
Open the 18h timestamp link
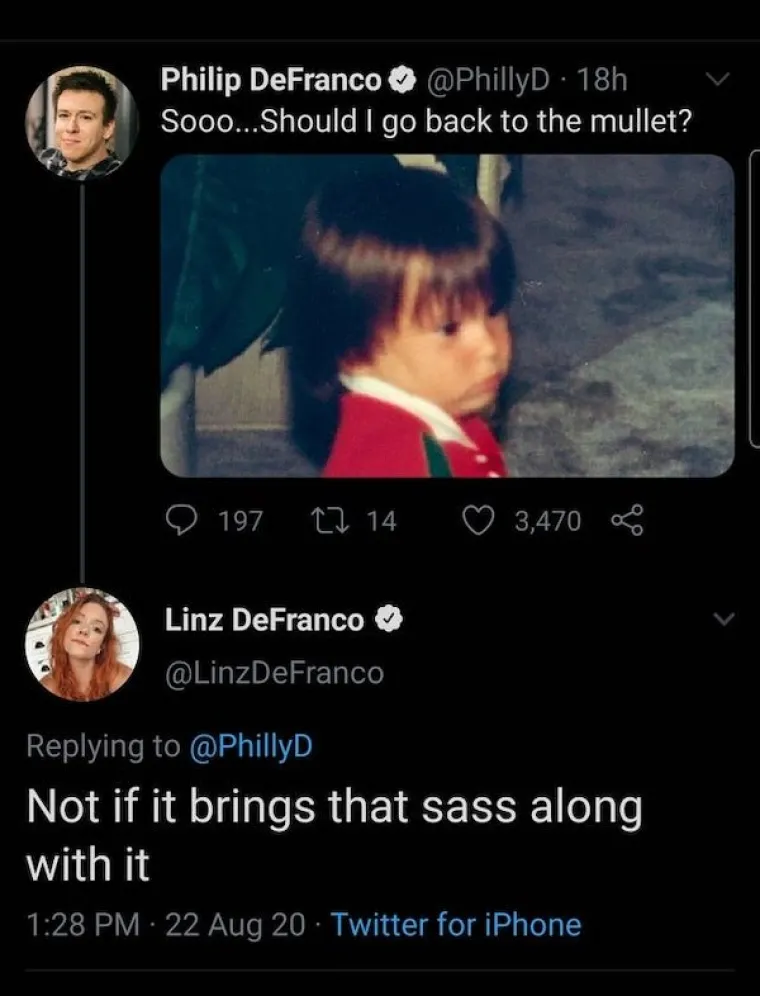coord(603,81)
